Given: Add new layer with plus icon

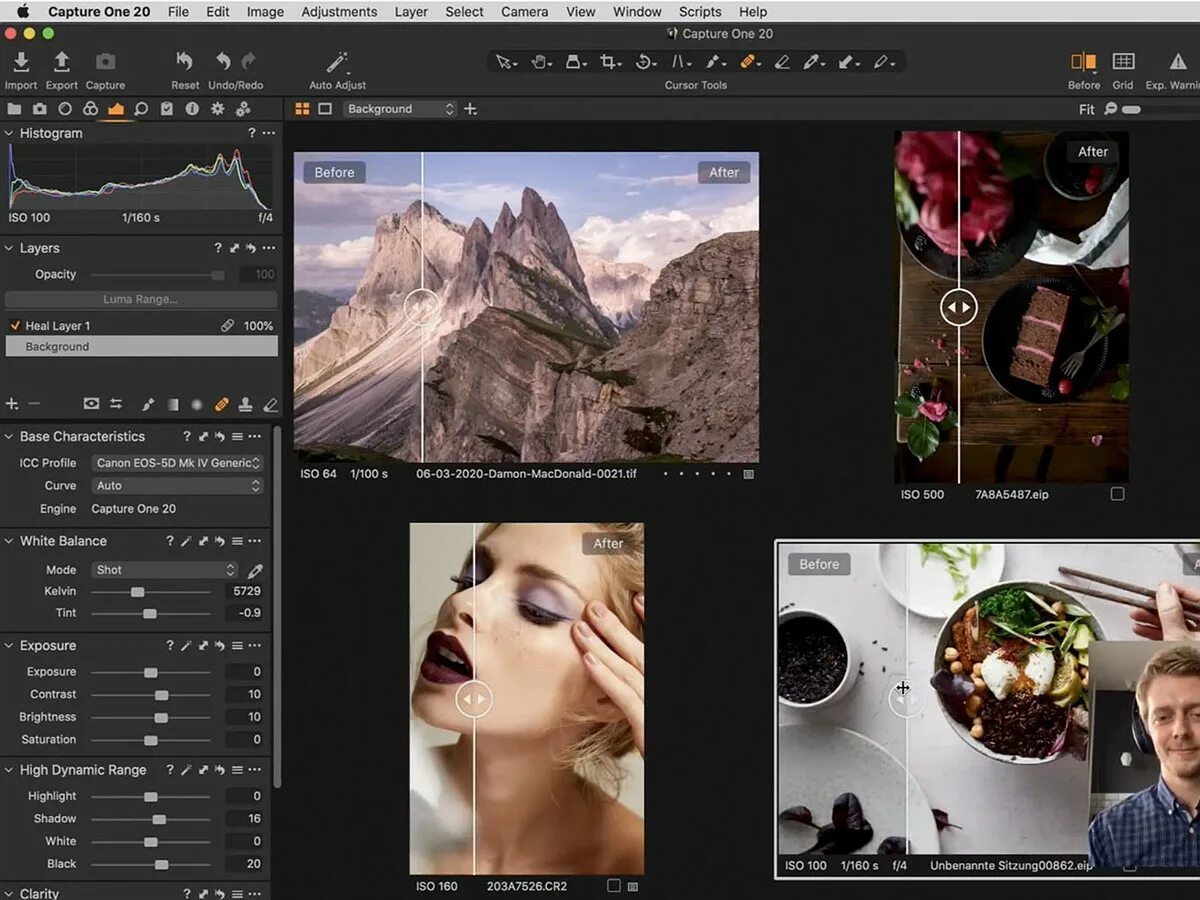Looking at the screenshot, I should 12,404.
